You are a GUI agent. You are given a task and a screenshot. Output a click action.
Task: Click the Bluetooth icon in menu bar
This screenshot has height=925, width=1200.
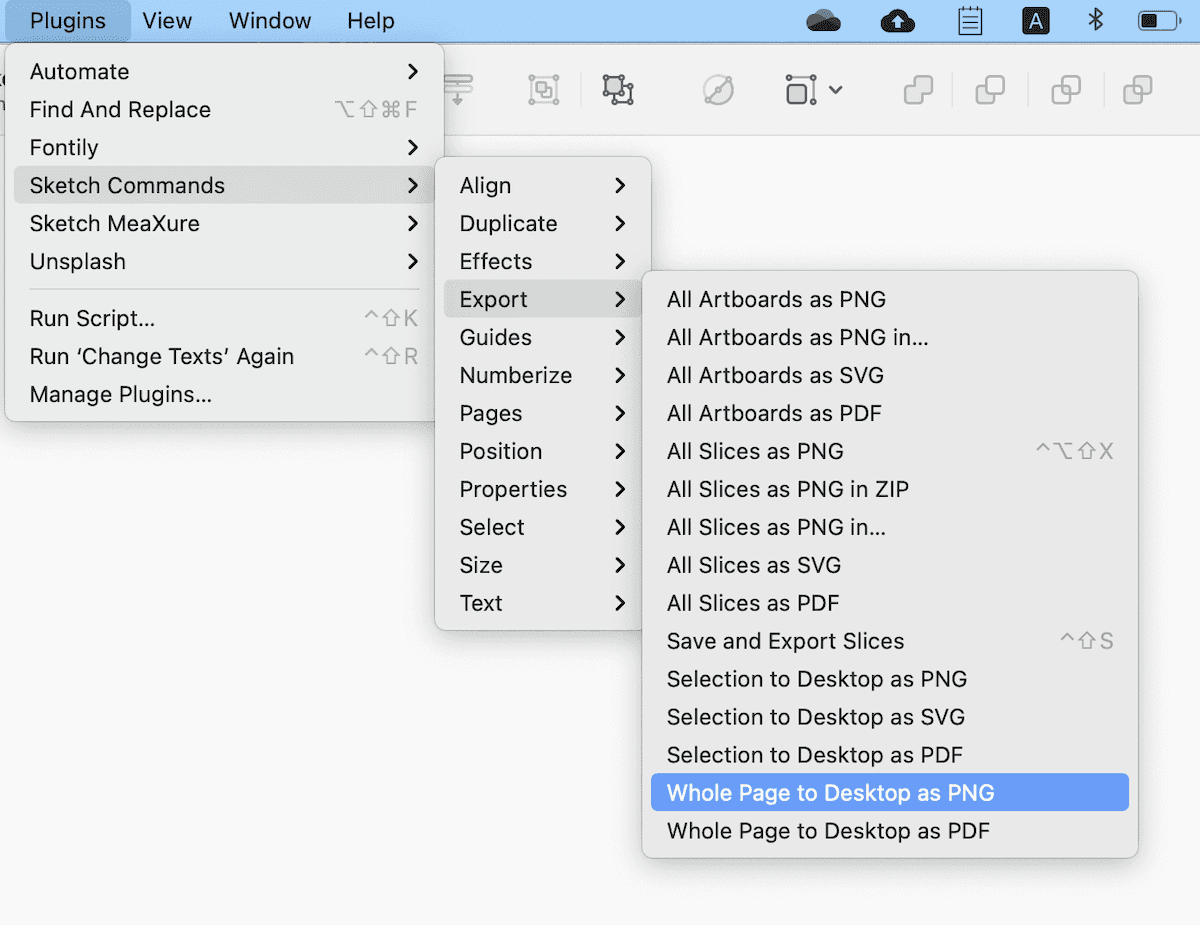pos(1096,20)
